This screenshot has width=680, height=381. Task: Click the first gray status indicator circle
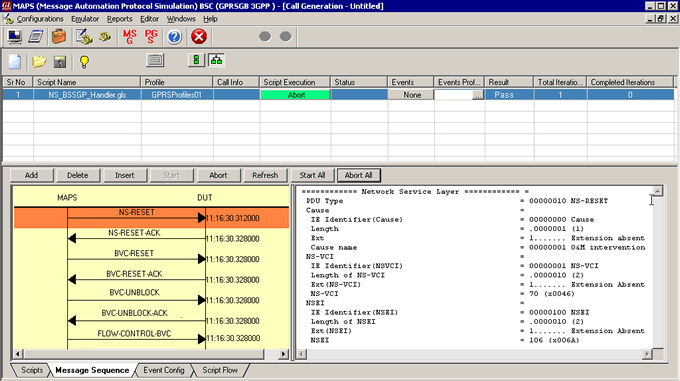[x=265, y=36]
